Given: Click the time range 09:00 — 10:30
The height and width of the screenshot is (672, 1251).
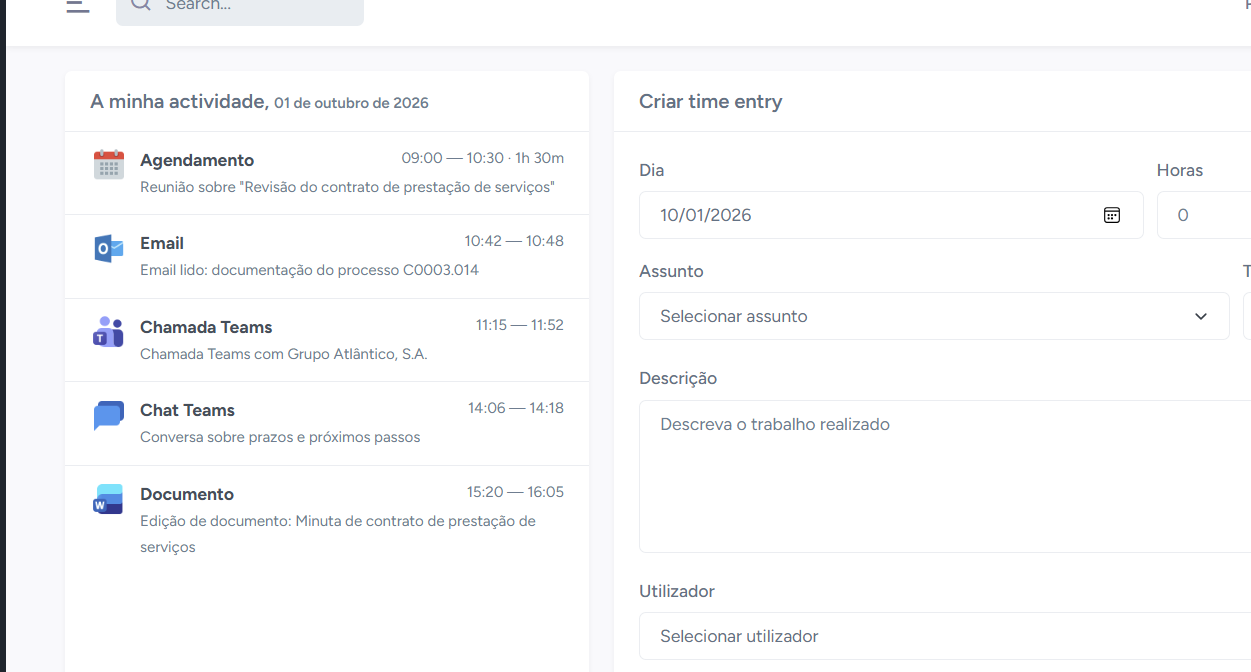Looking at the screenshot, I should (455, 158).
